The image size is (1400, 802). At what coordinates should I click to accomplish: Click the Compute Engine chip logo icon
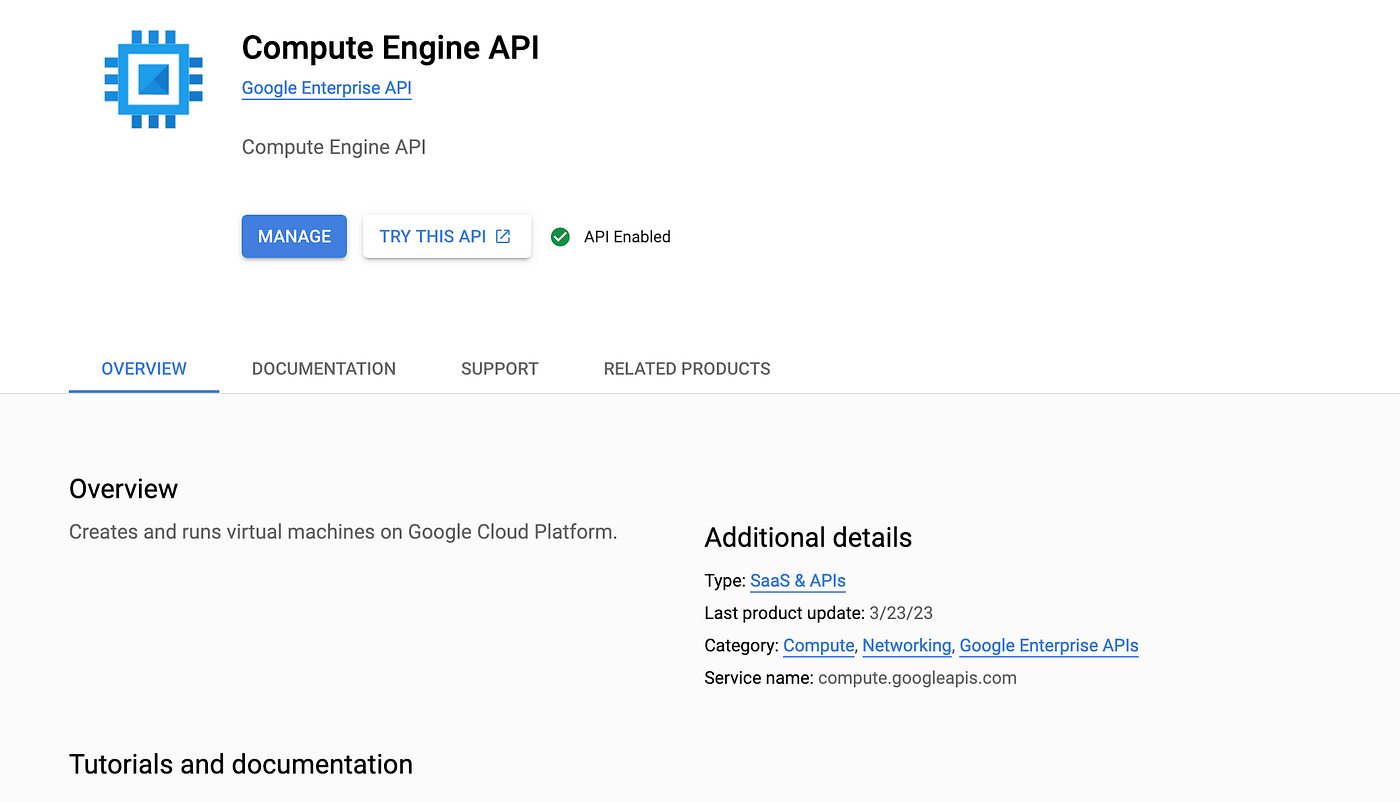153,79
